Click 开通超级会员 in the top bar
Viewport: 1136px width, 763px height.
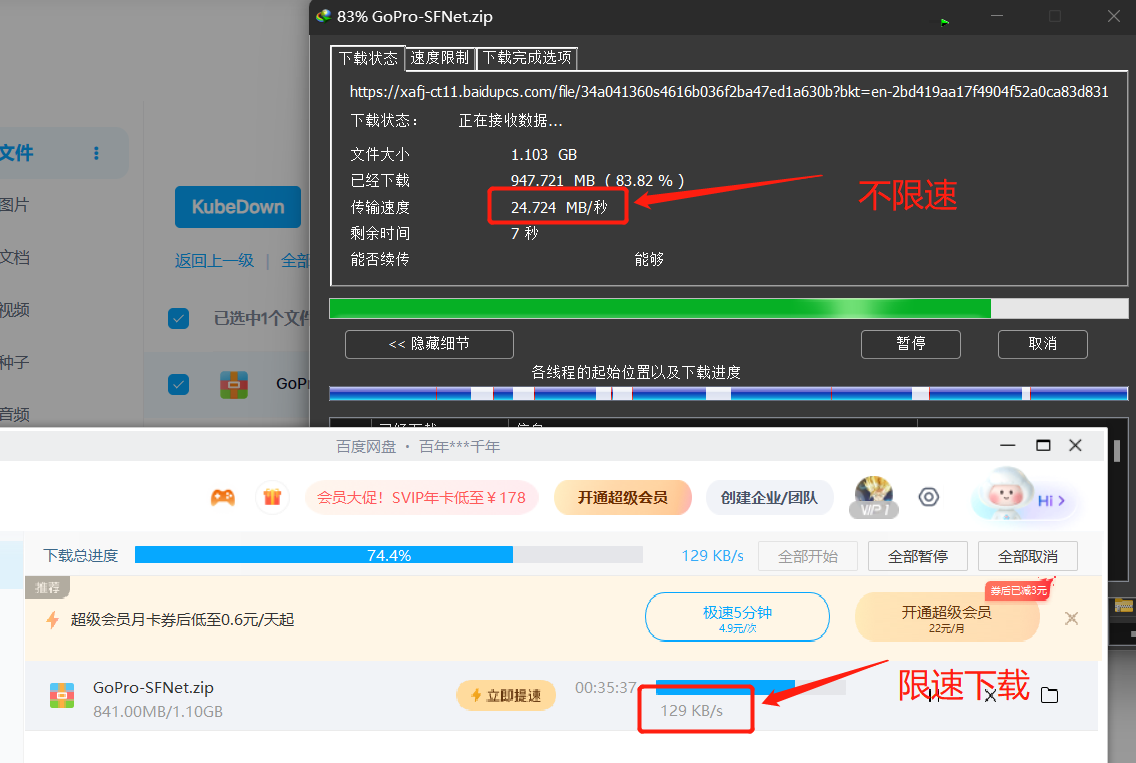click(622, 498)
